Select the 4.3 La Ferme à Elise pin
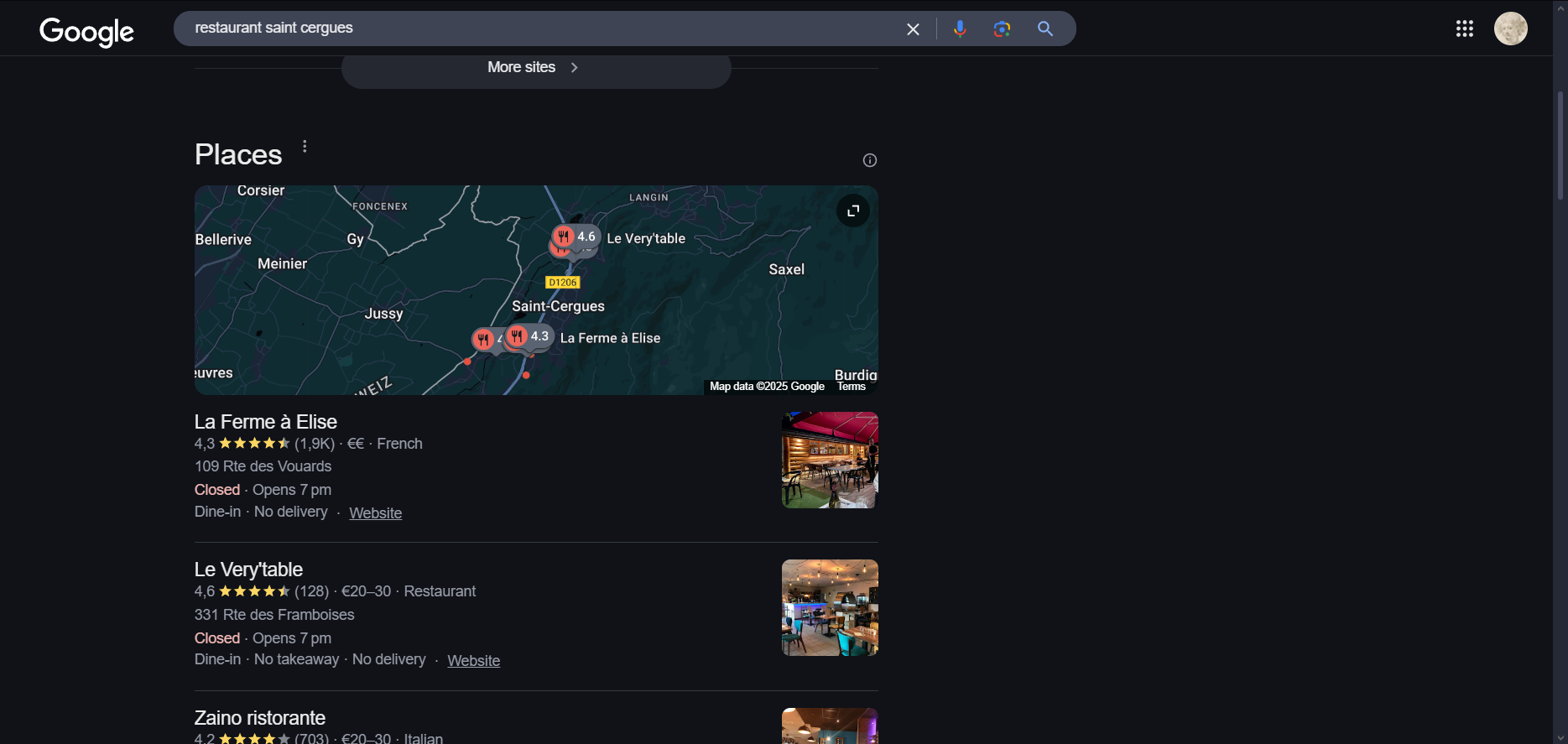The width and height of the screenshot is (1568, 744). (529, 336)
